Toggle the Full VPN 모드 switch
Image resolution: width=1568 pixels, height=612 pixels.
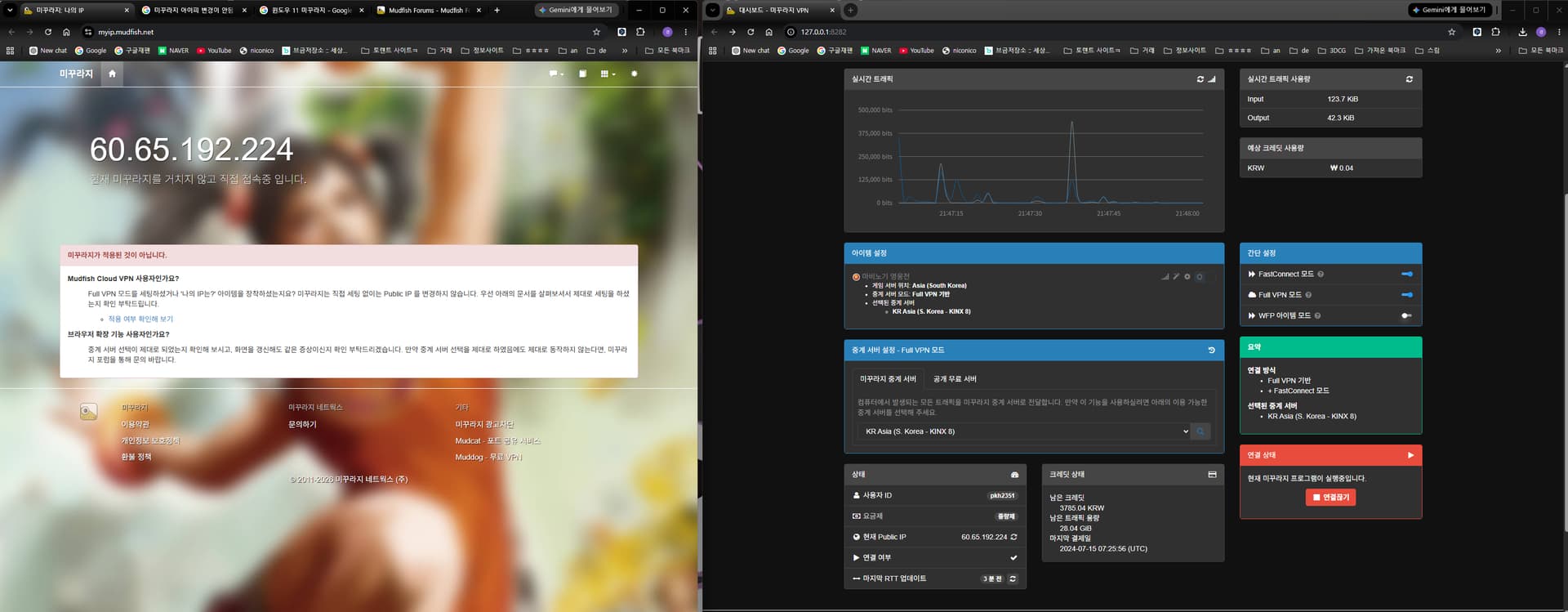point(1406,295)
